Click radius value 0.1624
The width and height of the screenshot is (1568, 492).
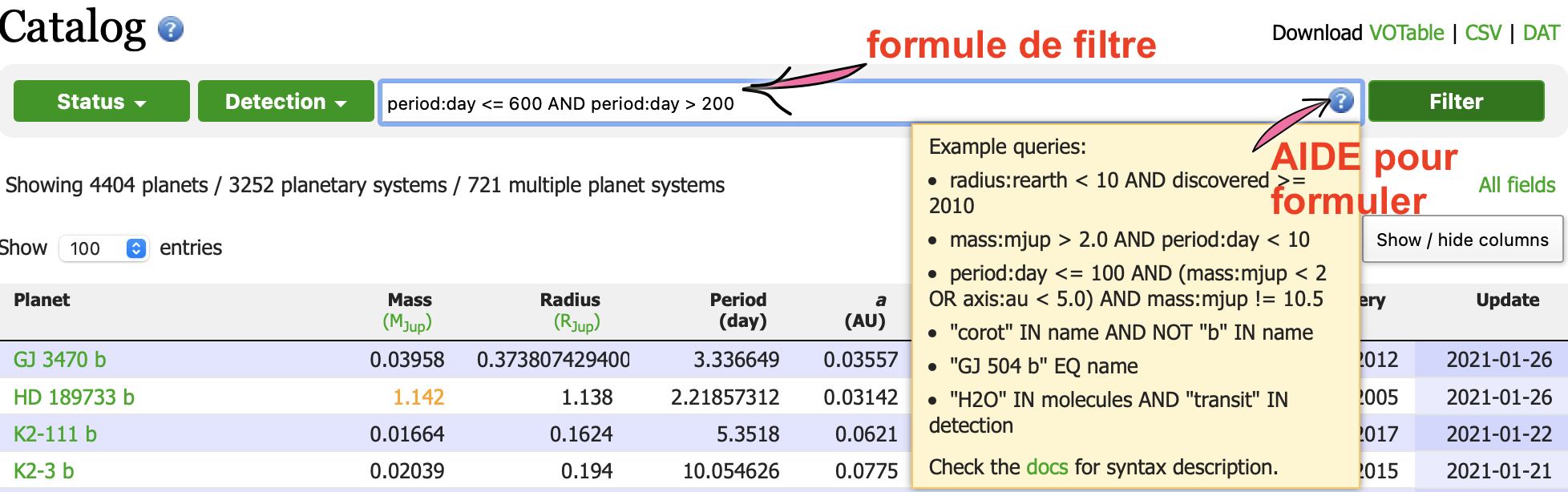point(581,434)
